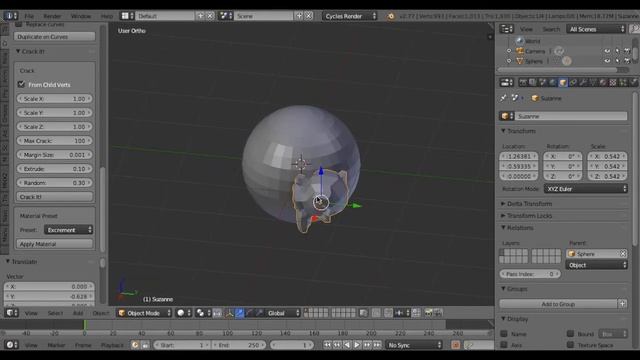Toggle Camera selectability cursor icon
Image resolution: width=640 pixels, height=360 pixels.
point(617,51)
